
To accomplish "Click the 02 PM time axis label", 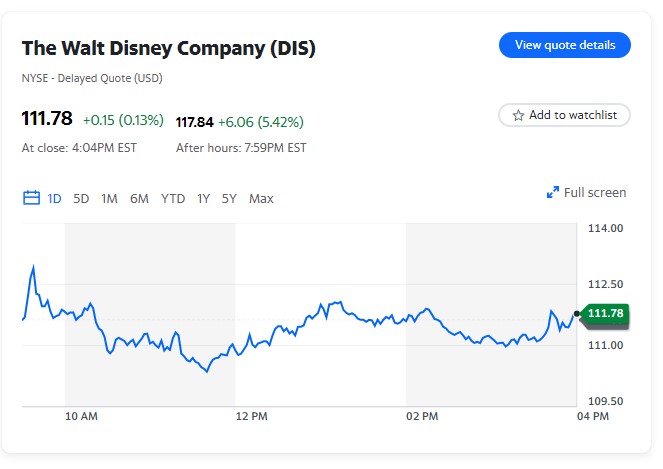I will click(422, 416).
